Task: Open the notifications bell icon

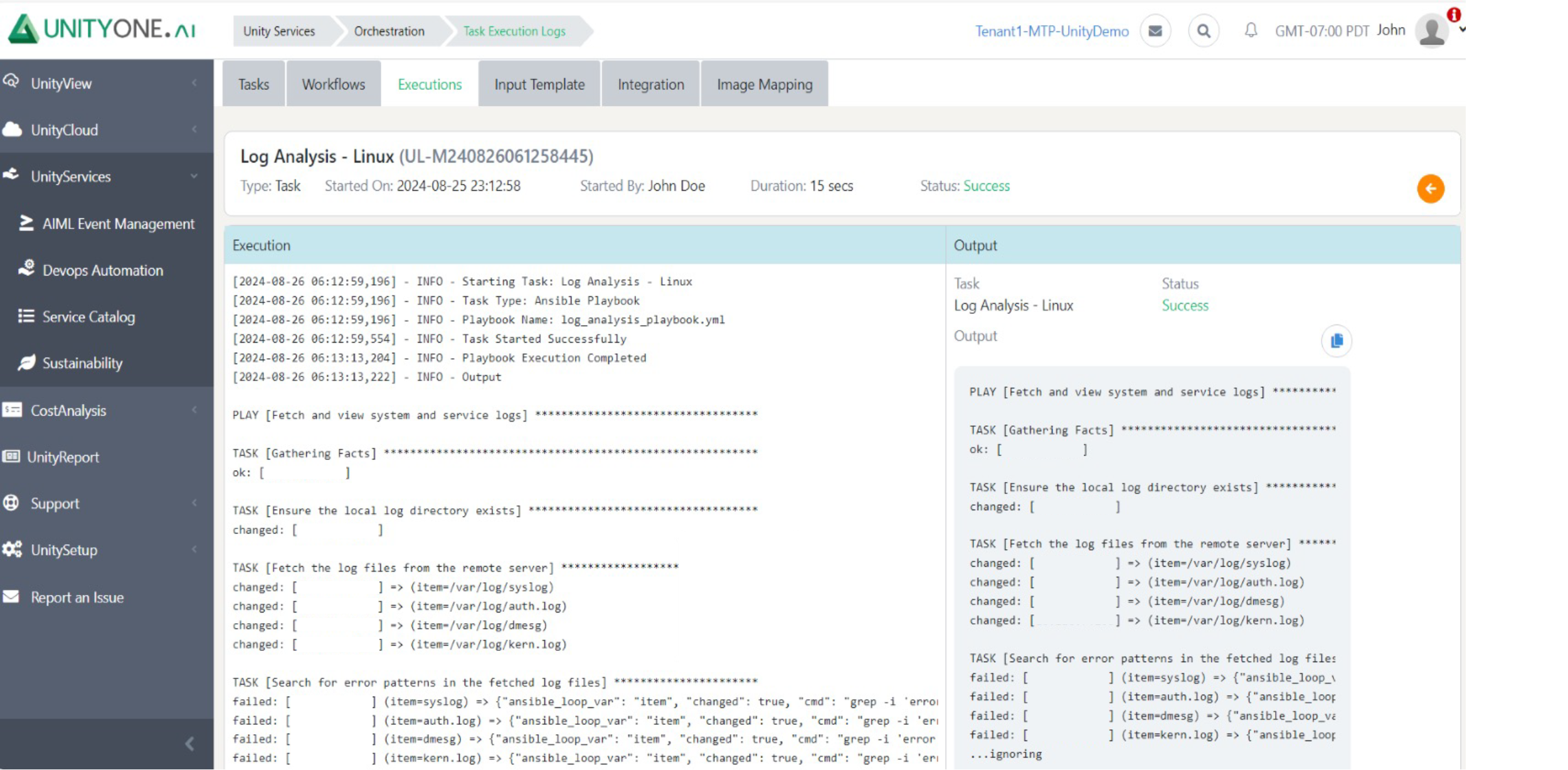Action: tap(1251, 30)
